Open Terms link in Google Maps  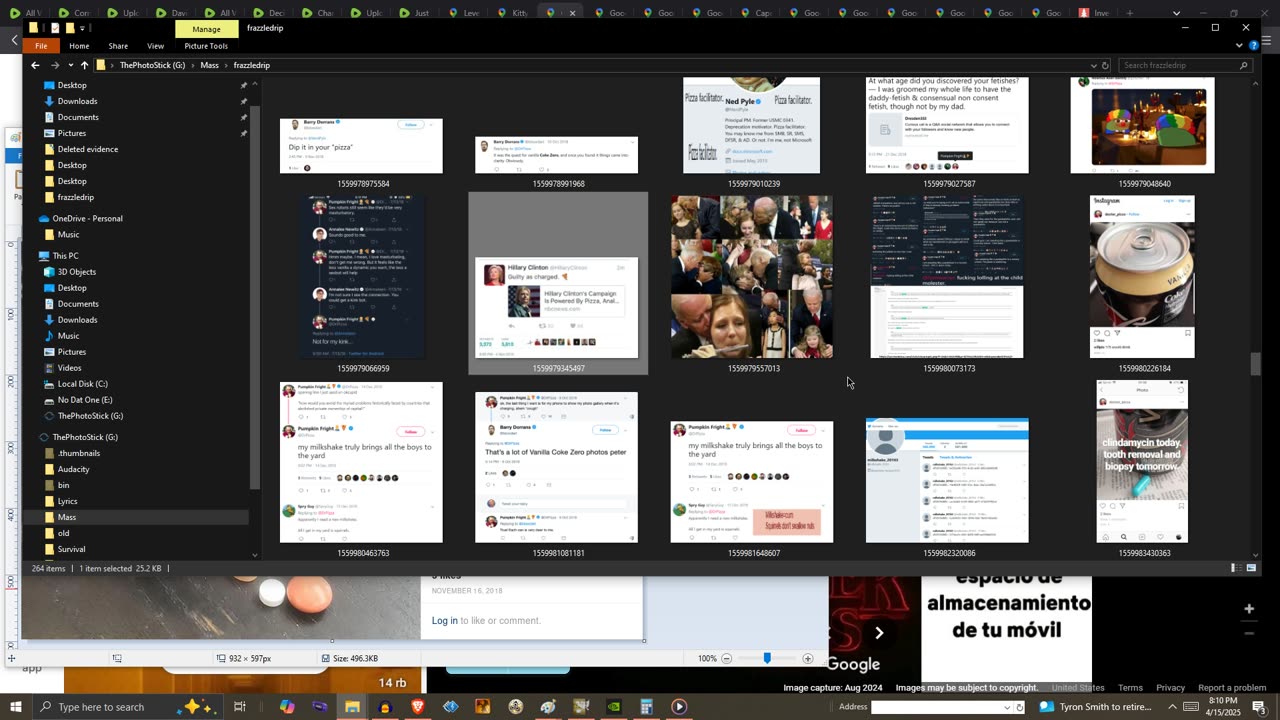[1130, 688]
